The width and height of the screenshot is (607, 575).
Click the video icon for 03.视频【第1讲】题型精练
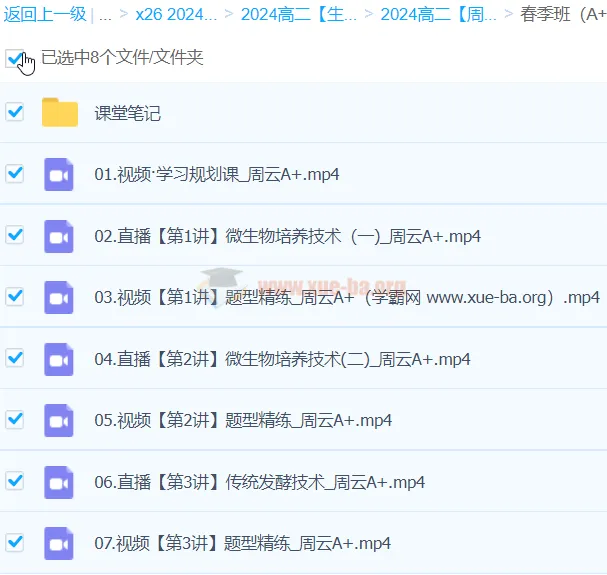pos(60,297)
